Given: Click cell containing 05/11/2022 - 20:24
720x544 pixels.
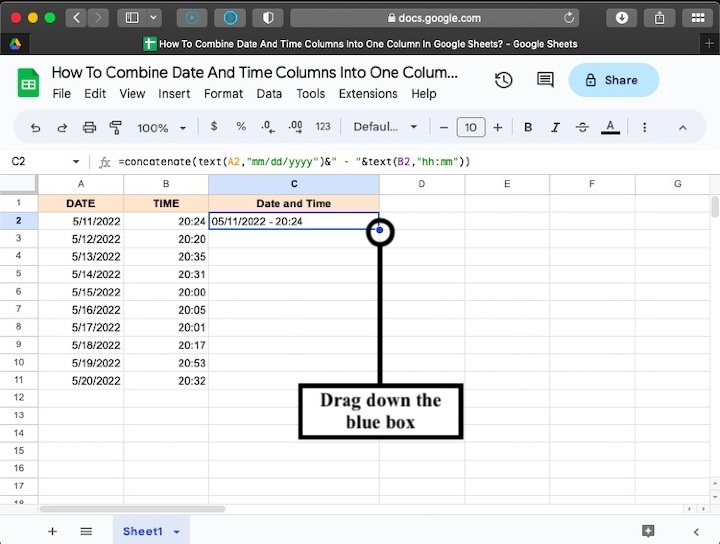Looking at the screenshot, I should pyautogui.click(x=294, y=221).
